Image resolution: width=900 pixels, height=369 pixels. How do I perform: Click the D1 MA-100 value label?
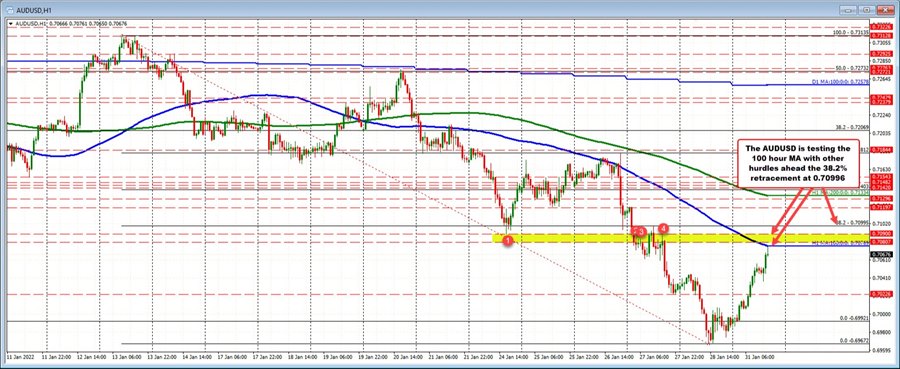pos(840,82)
